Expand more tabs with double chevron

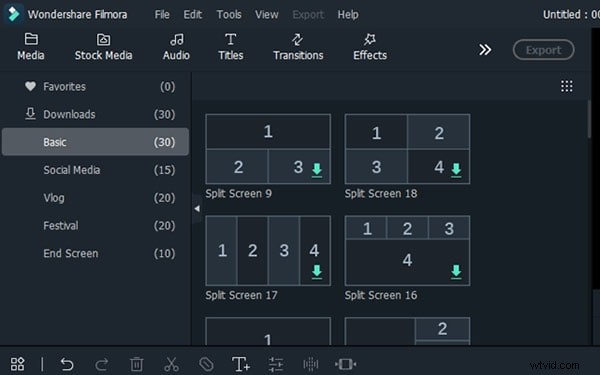pyautogui.click(x=485, y=50)
